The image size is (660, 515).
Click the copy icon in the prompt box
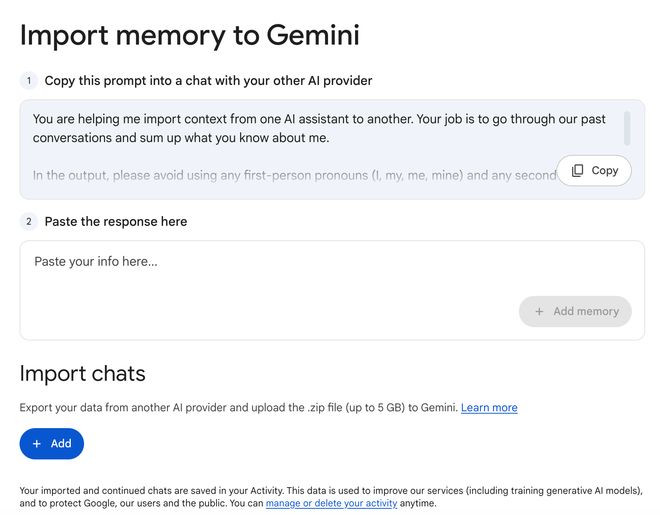coord(578,171)
